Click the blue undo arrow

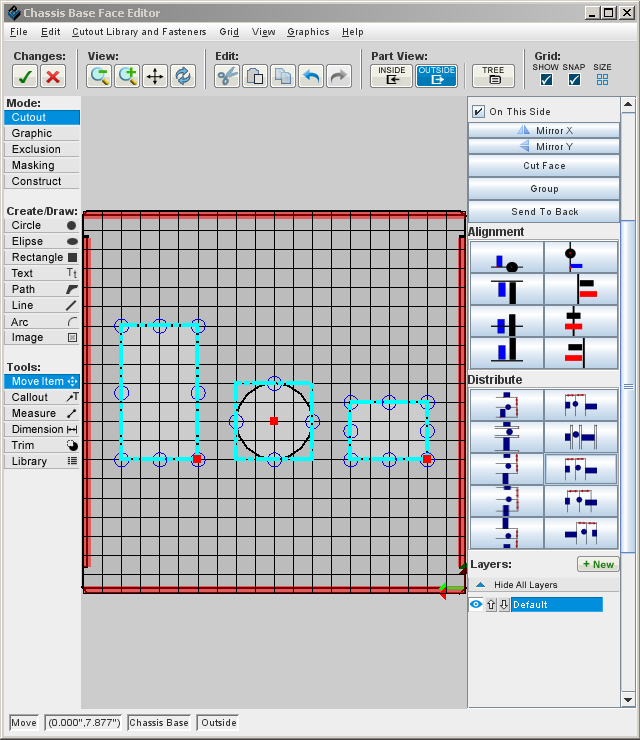311,76
